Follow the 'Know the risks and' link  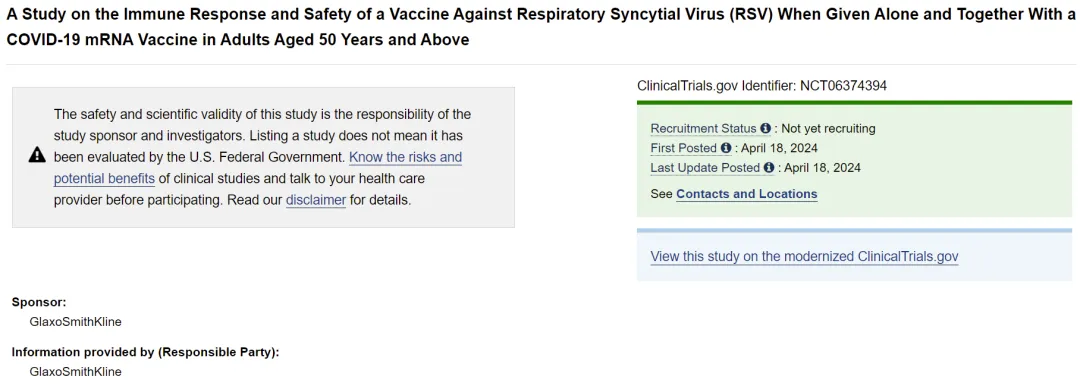[x=406, y=157]
